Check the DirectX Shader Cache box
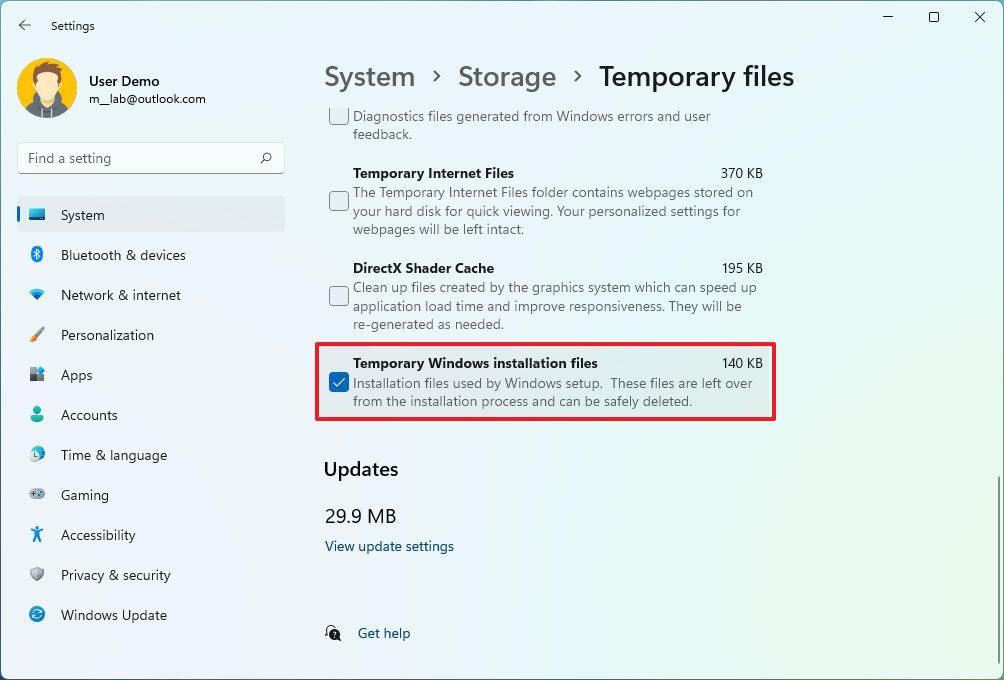 click(x=338, y=296)
